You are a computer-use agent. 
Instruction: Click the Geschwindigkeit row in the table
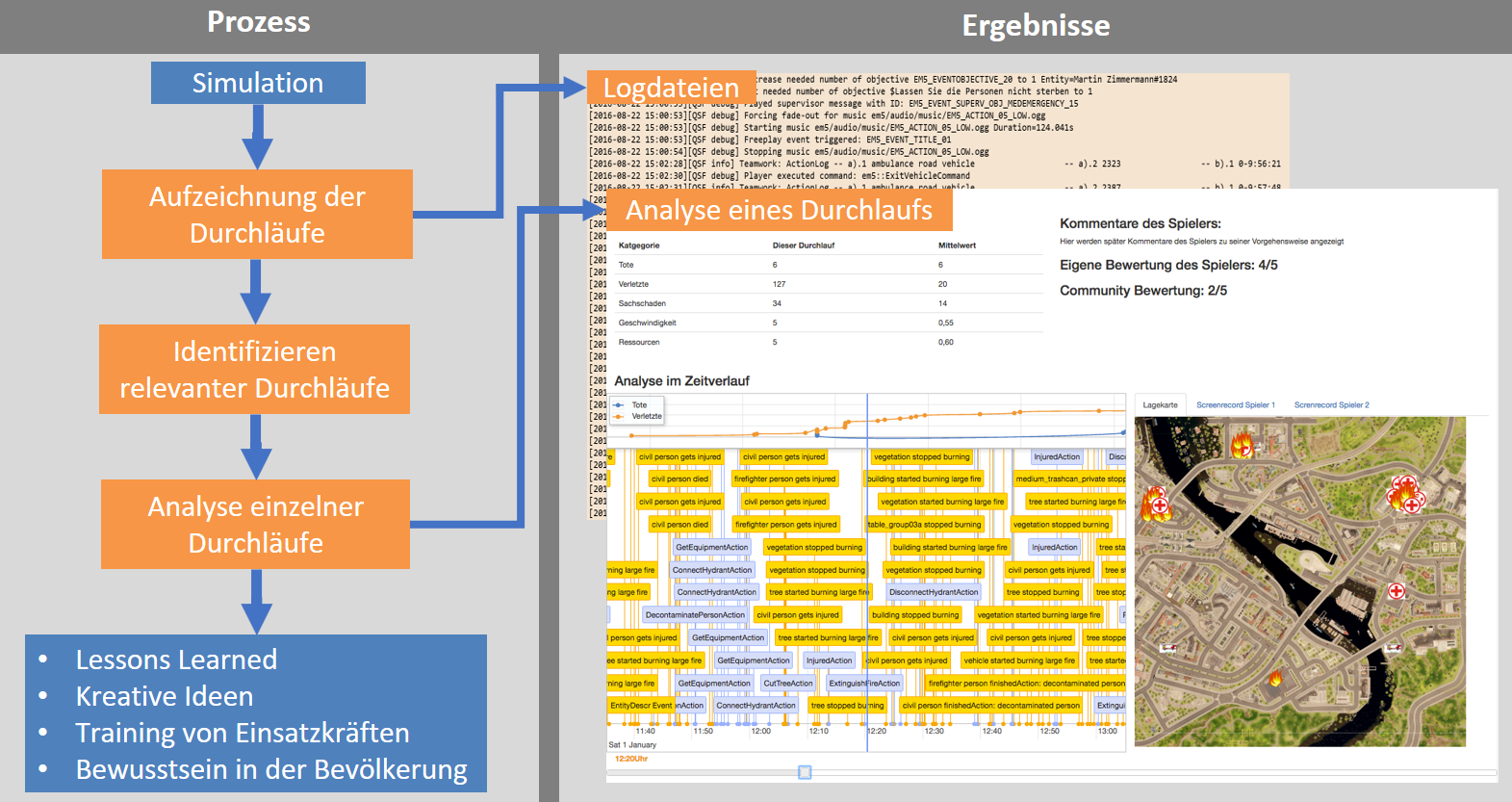point(830,323)
